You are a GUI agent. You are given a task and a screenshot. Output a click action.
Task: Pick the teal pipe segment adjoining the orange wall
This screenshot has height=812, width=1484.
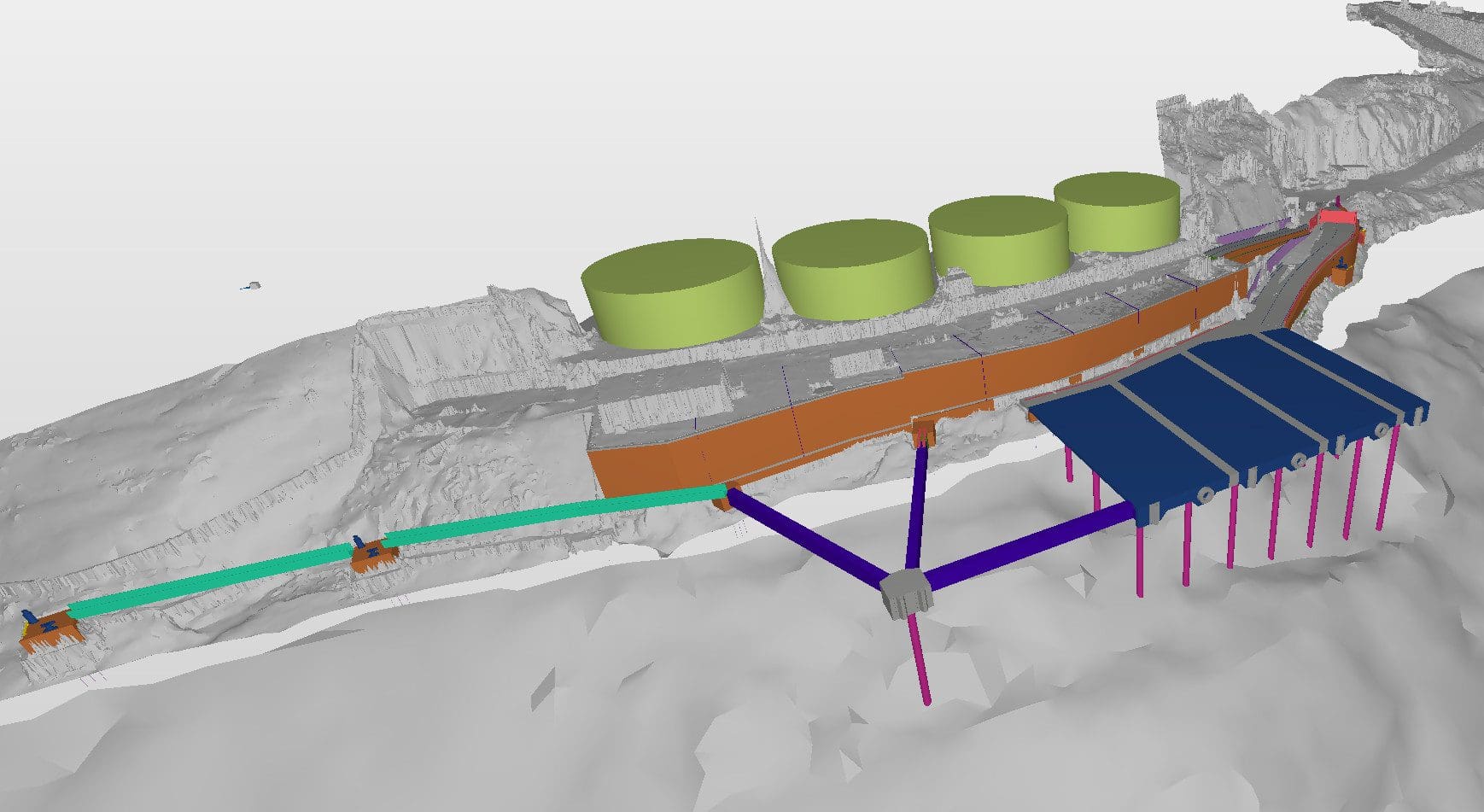pos(556,517)
